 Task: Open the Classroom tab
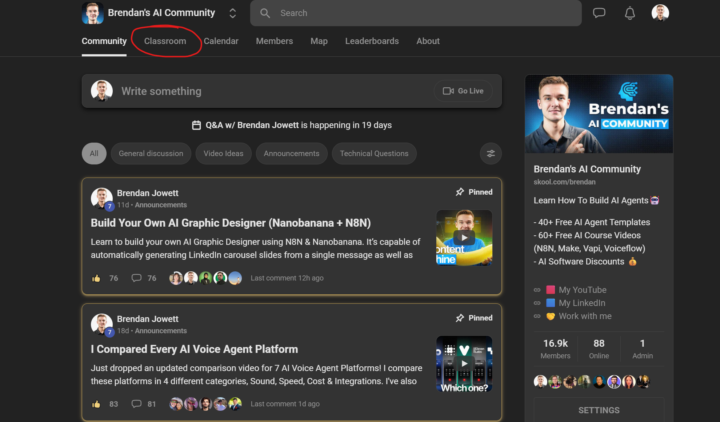(x=165, y=41)
